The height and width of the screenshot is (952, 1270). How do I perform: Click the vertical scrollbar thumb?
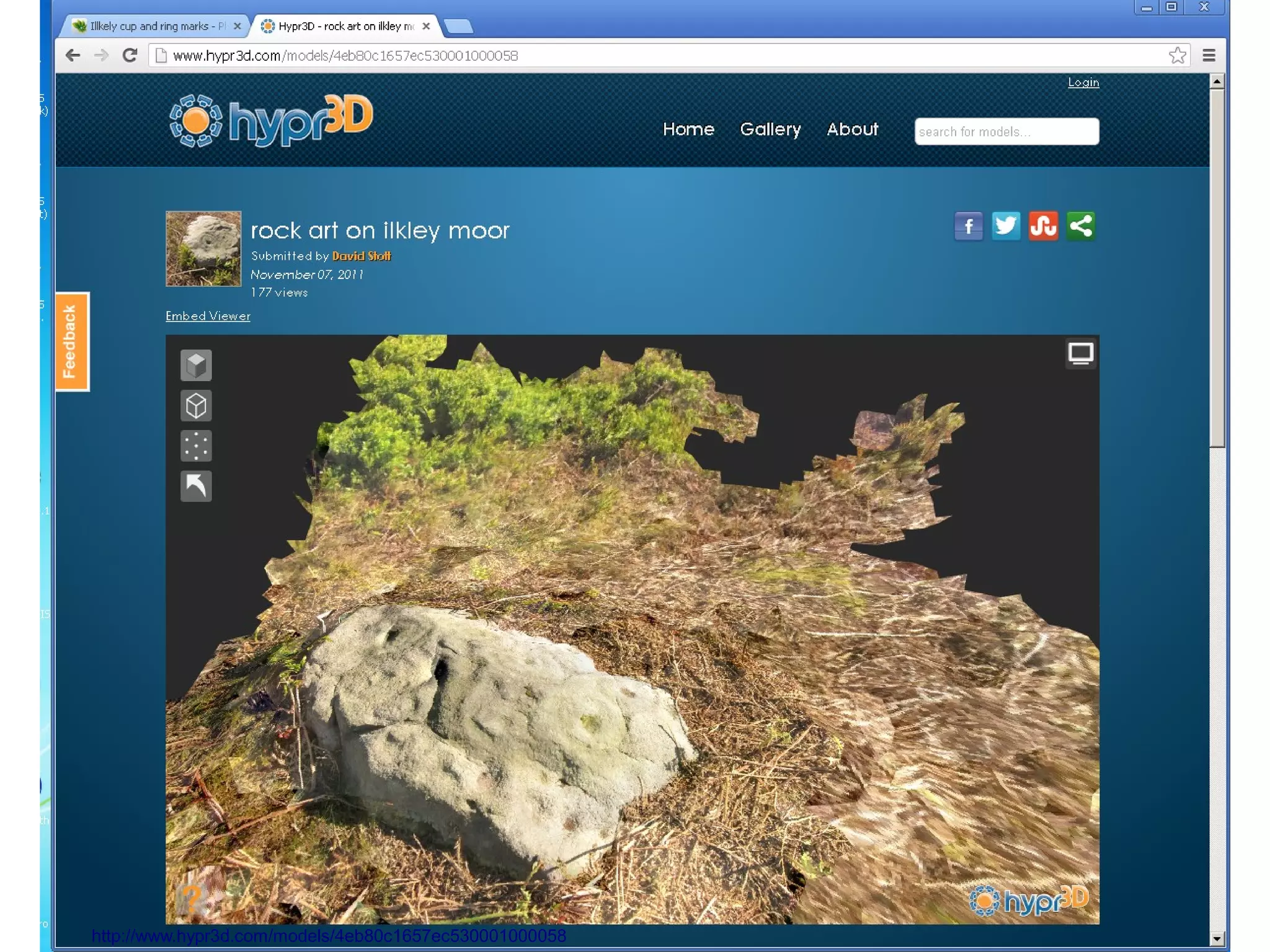coord(1217,268)
